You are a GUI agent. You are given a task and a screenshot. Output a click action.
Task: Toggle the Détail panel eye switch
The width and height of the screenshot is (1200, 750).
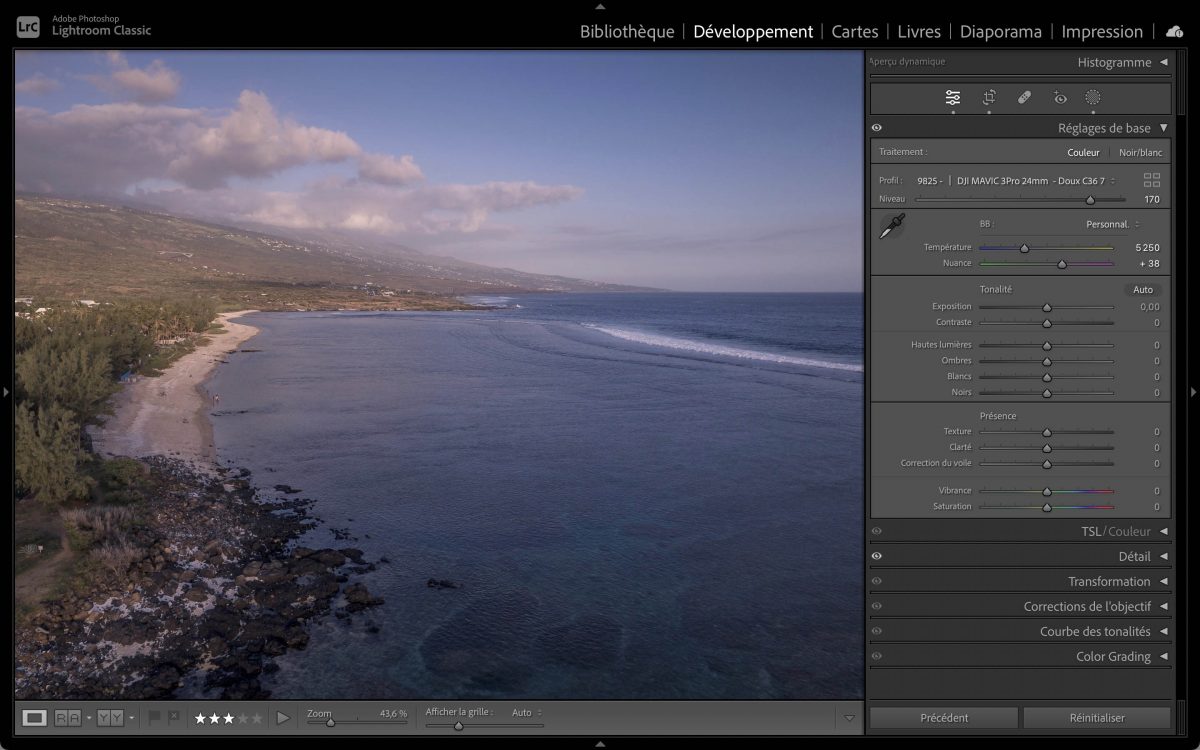click(877, 556)
